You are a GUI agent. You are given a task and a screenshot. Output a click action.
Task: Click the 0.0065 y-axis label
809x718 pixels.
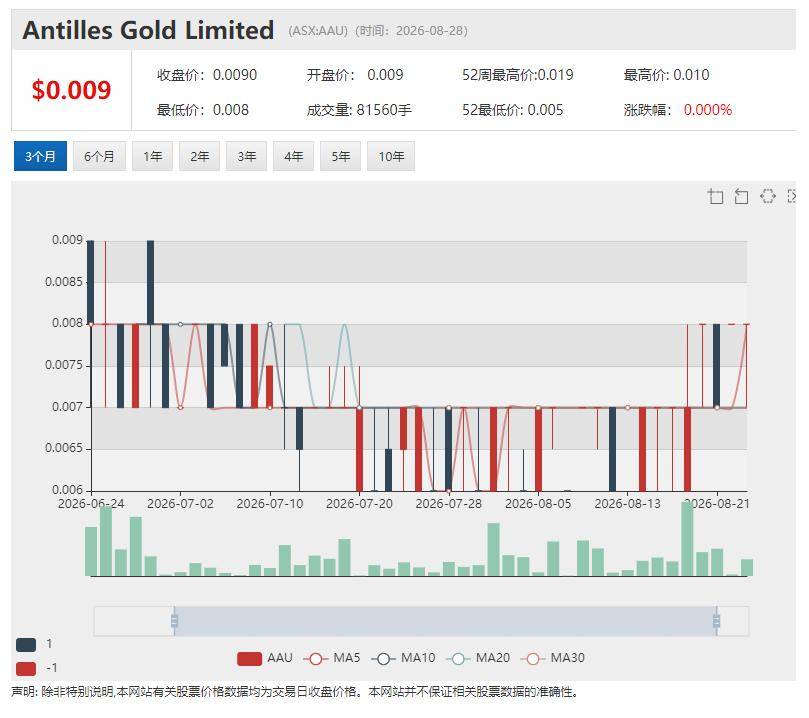tap(64, 448)
